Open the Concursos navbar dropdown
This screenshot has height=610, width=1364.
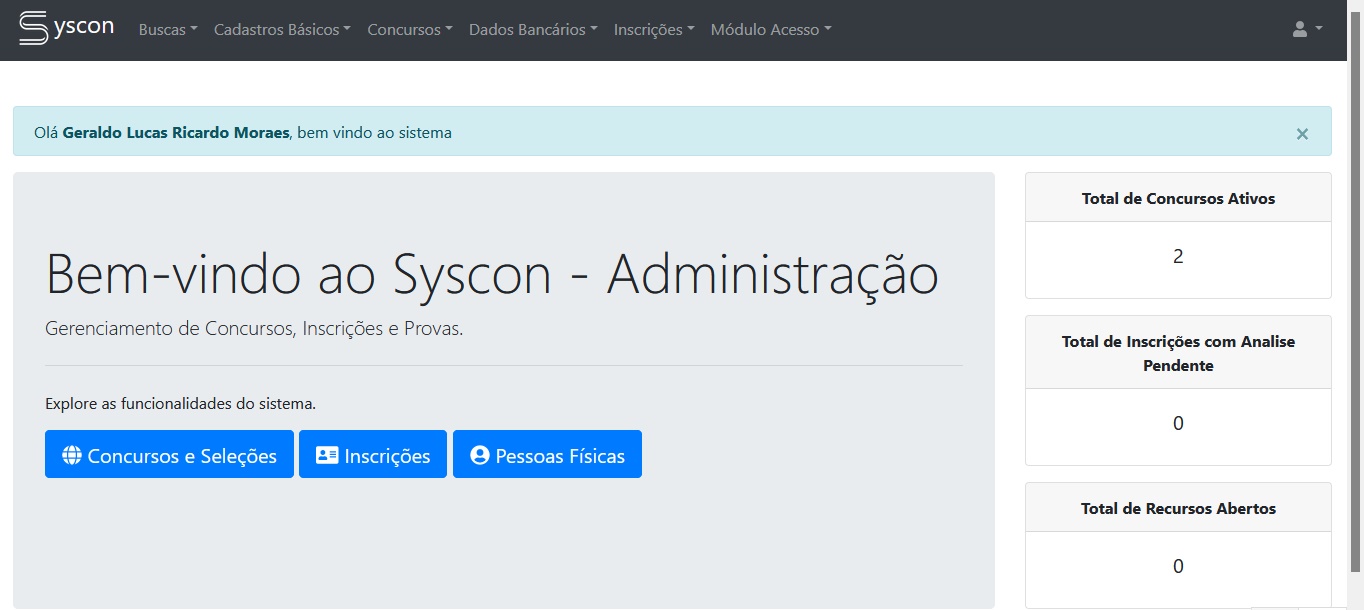click(x=409, y=30)
